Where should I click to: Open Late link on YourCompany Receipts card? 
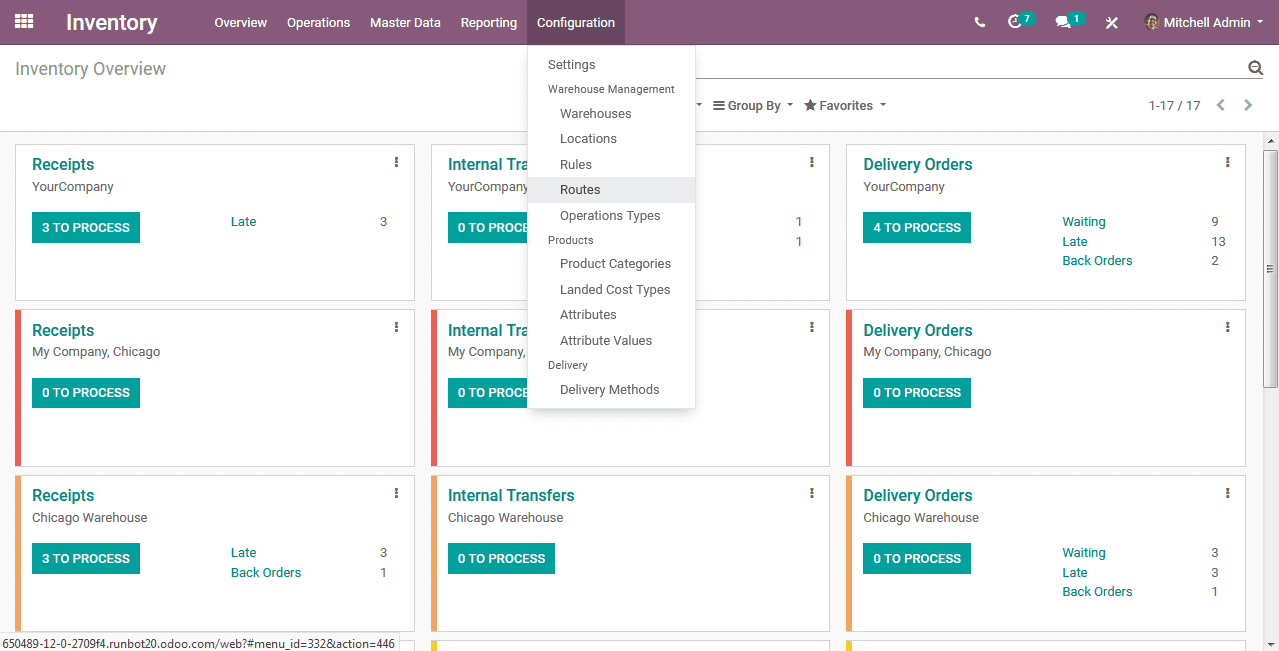(243, 222)
